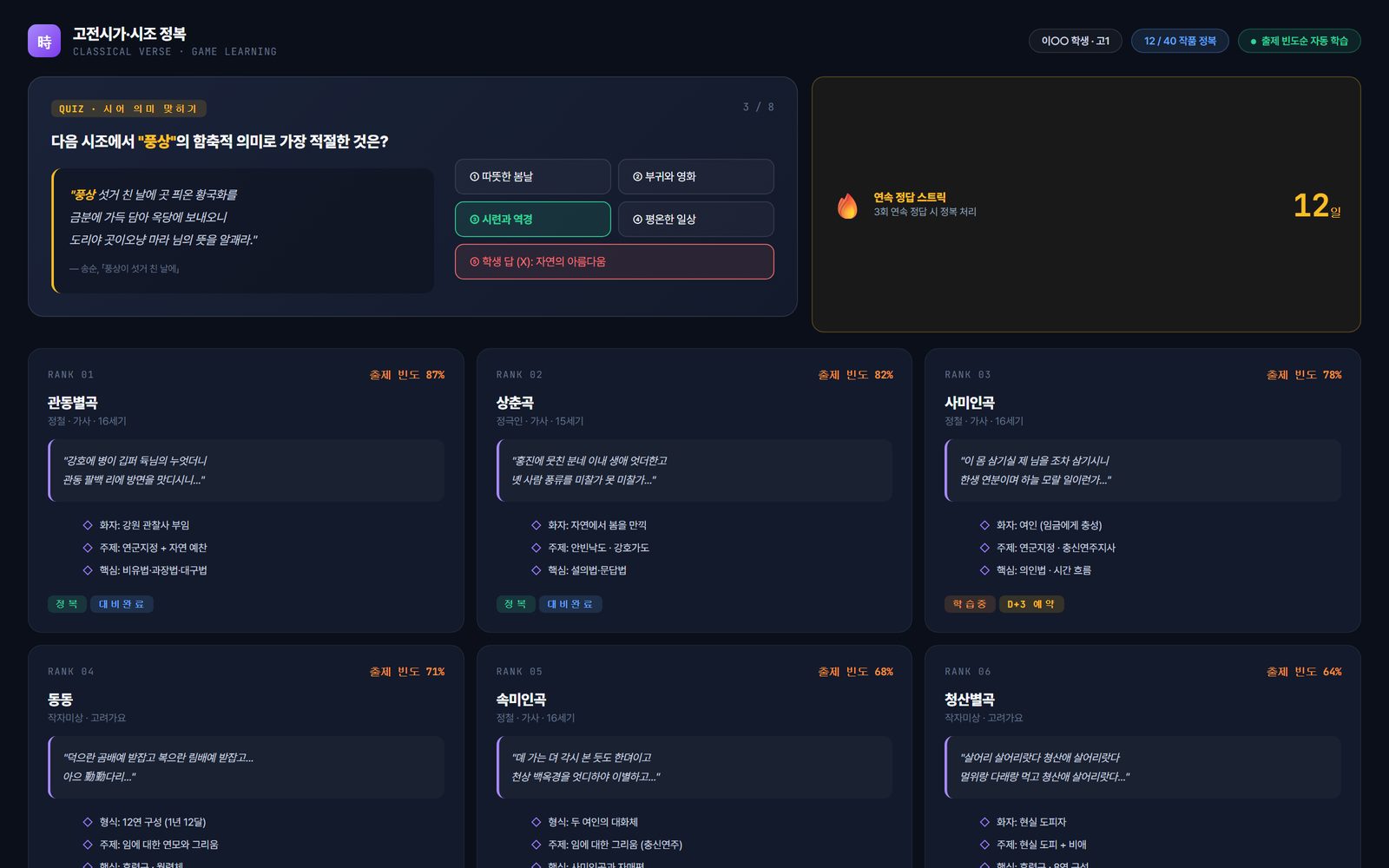1389x868 pixels.
Task: Click 작자미상 · 고려가요 under 동동
Action: click(87, 718)
